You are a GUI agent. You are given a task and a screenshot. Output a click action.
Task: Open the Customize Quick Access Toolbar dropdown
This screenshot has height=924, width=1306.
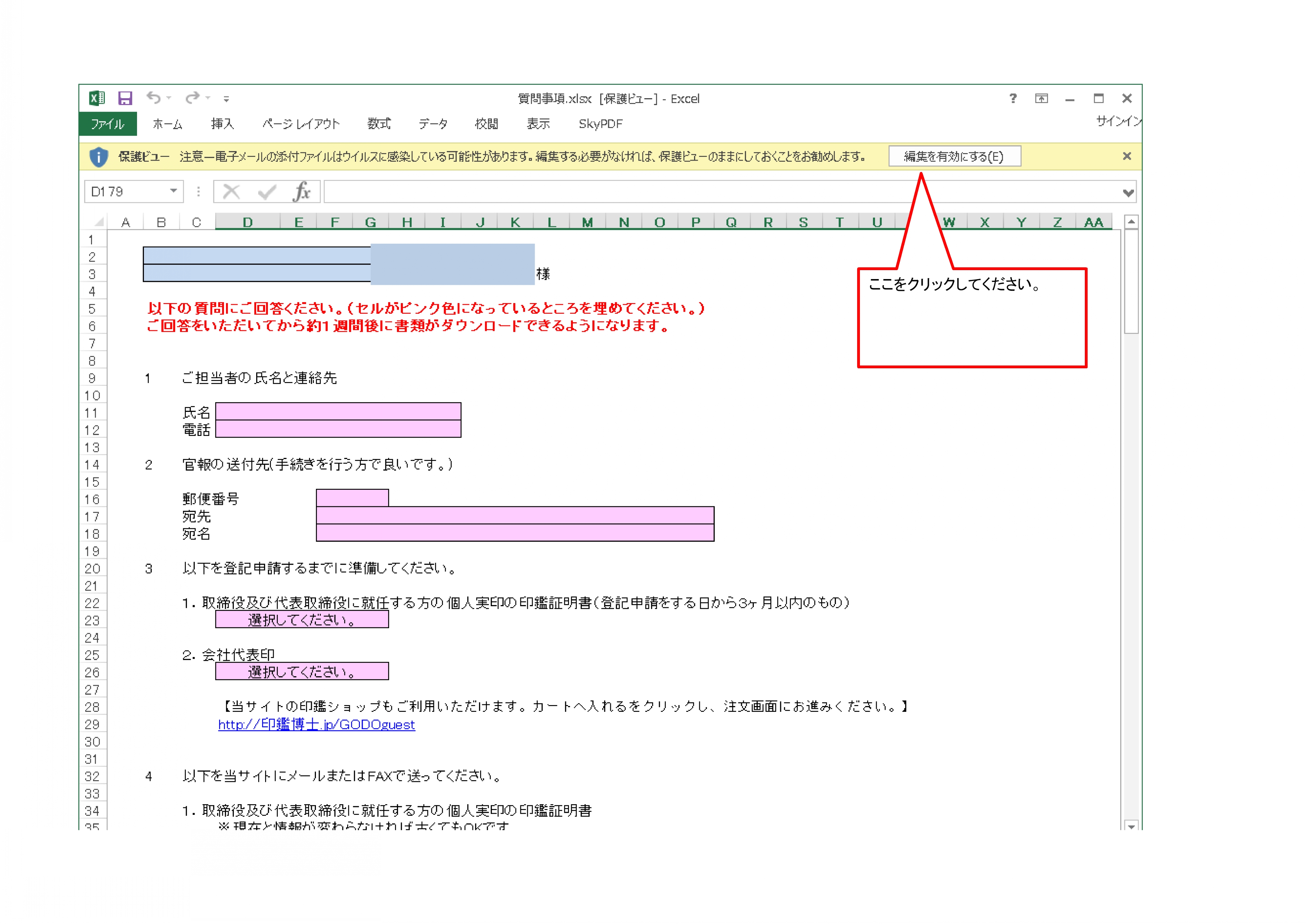(x=226, y=99)
